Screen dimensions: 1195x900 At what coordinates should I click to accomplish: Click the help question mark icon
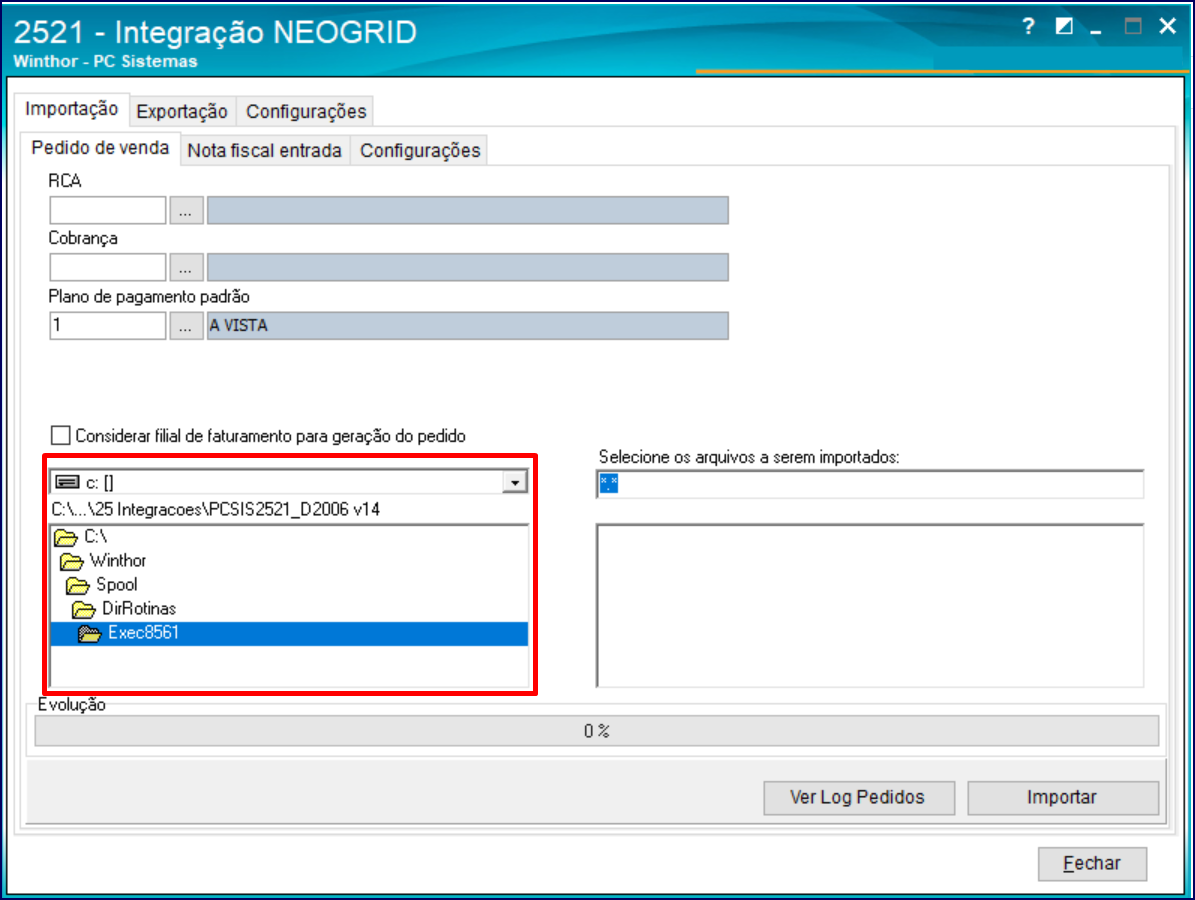[1028, 27]
